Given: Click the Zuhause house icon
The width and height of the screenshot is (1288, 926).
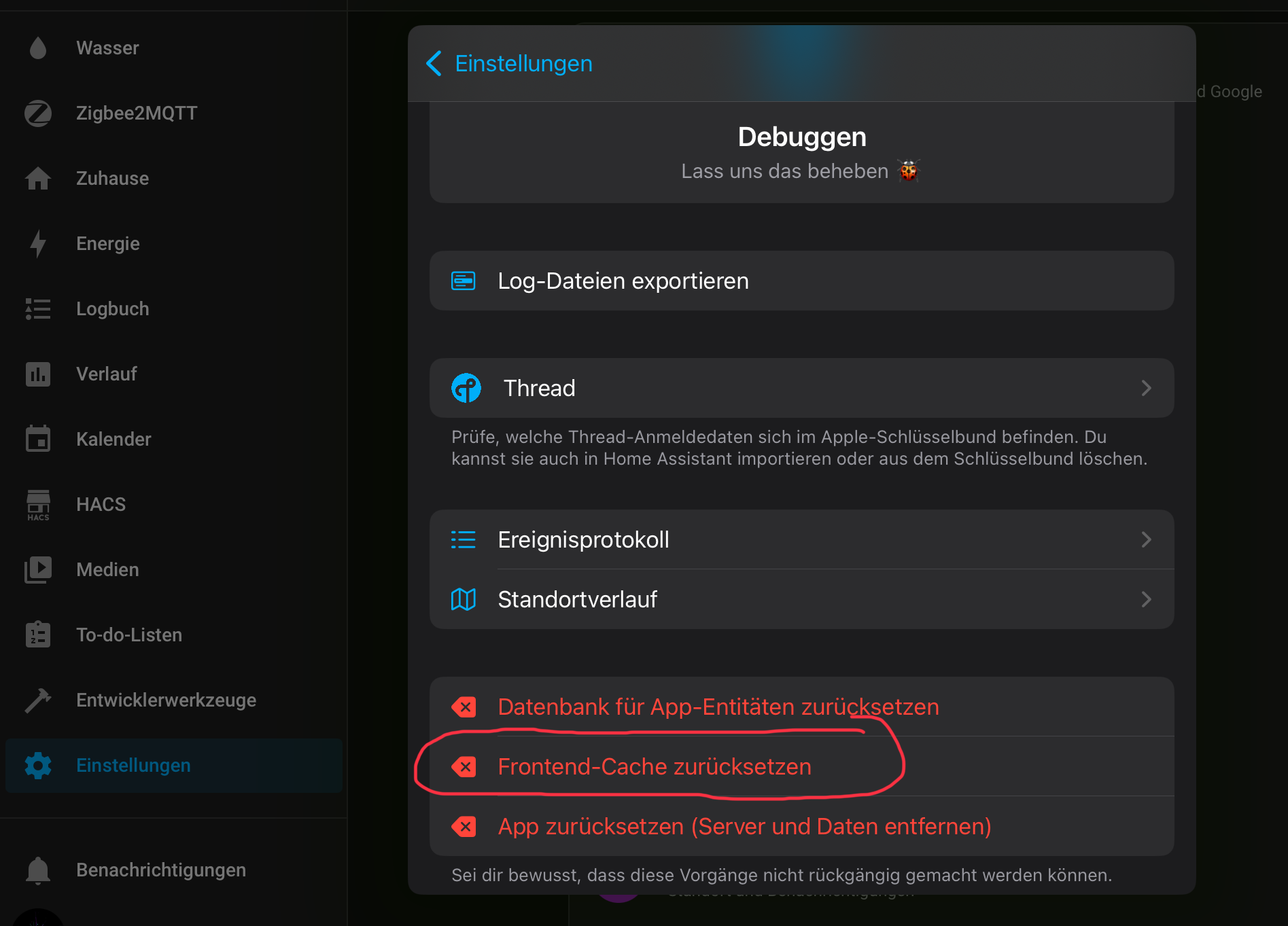Looking at the screenshot, I should click(x=38, y=179).
